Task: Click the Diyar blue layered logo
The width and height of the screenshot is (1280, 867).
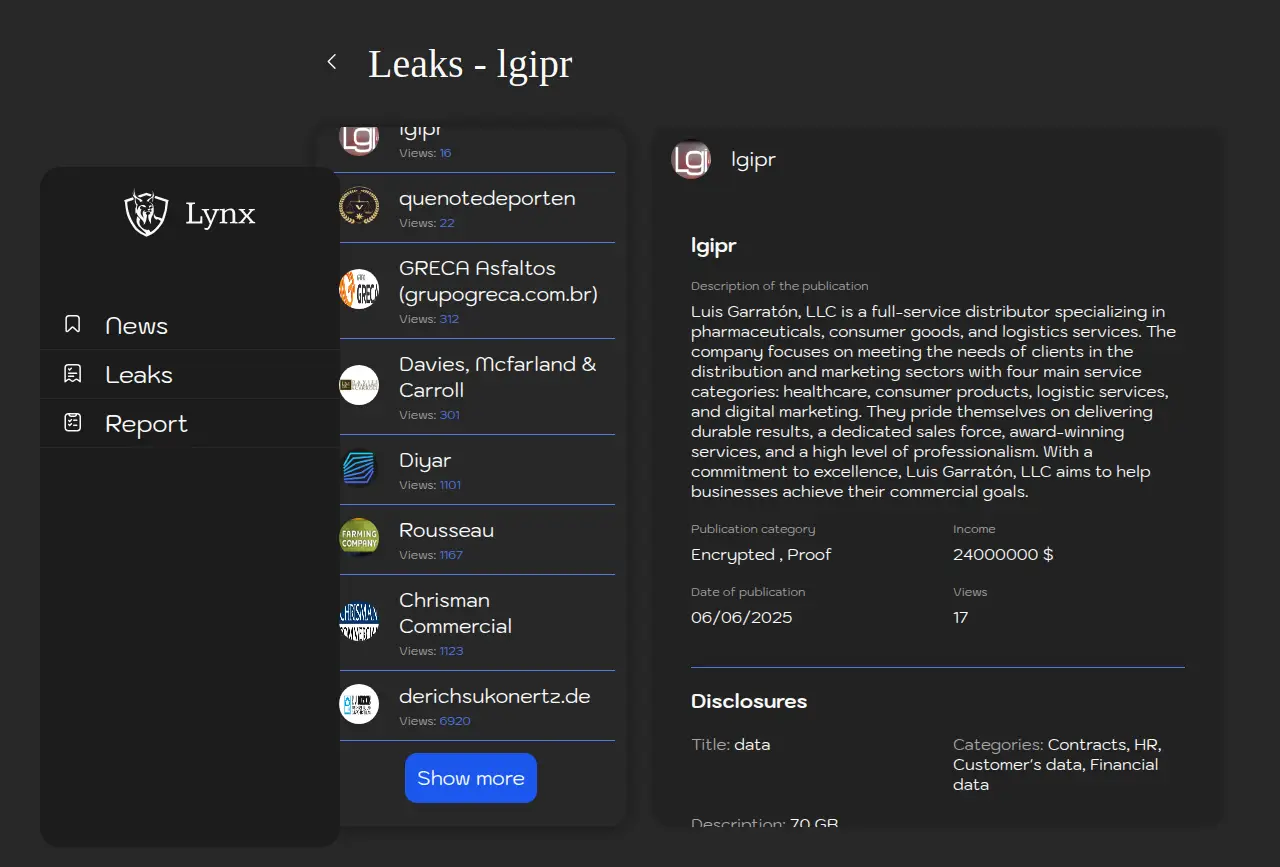Action: tap(359, 468)
